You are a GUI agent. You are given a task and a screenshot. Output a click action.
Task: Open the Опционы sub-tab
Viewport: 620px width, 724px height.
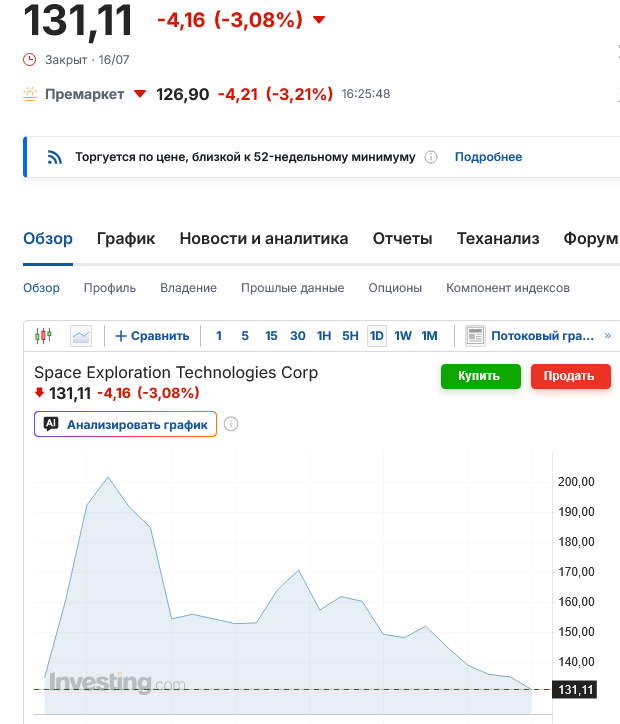point(395,288)
